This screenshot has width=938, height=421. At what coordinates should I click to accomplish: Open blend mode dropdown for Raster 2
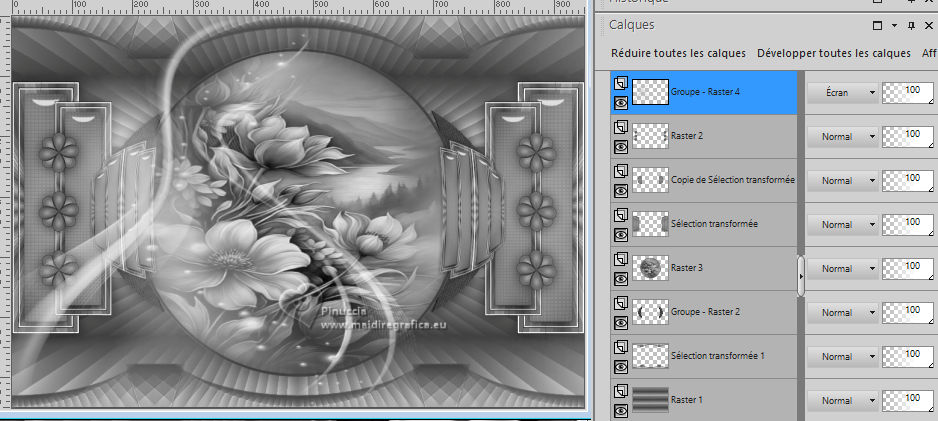[842, 136]
